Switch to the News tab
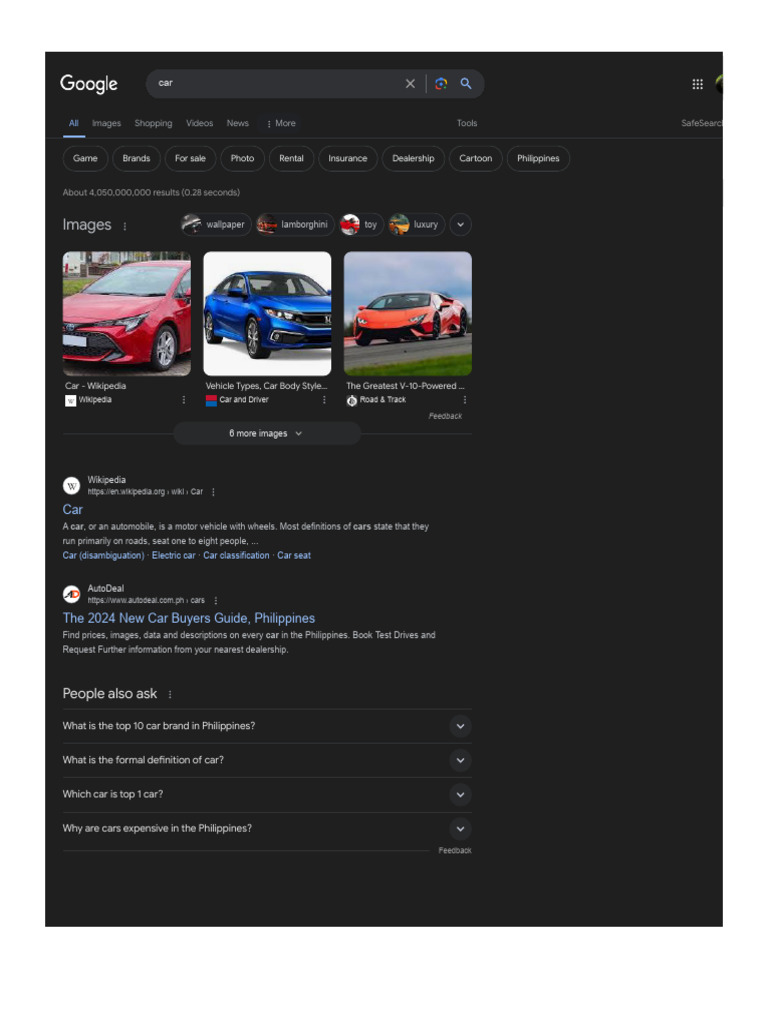Image resolution: width=768 pixels, height=1024 pixels. (x=238, y=123)
